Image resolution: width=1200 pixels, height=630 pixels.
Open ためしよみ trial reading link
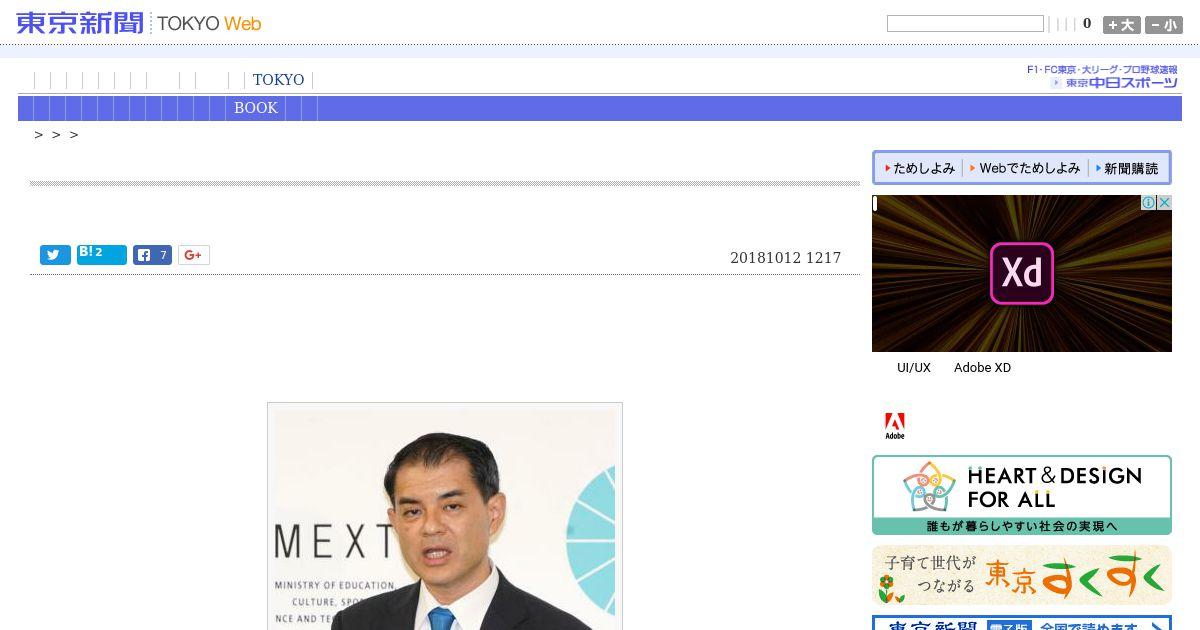coord(919,168)
